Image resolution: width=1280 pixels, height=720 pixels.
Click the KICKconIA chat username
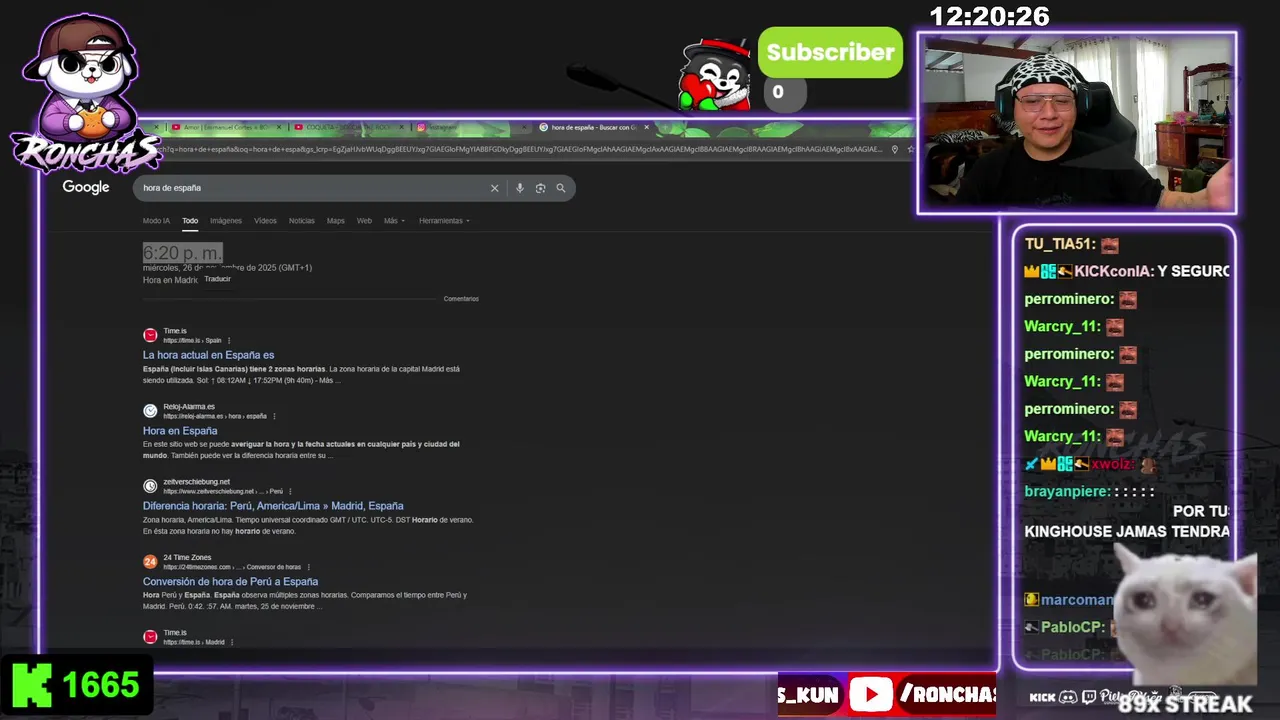click(x=1112, y=271)
